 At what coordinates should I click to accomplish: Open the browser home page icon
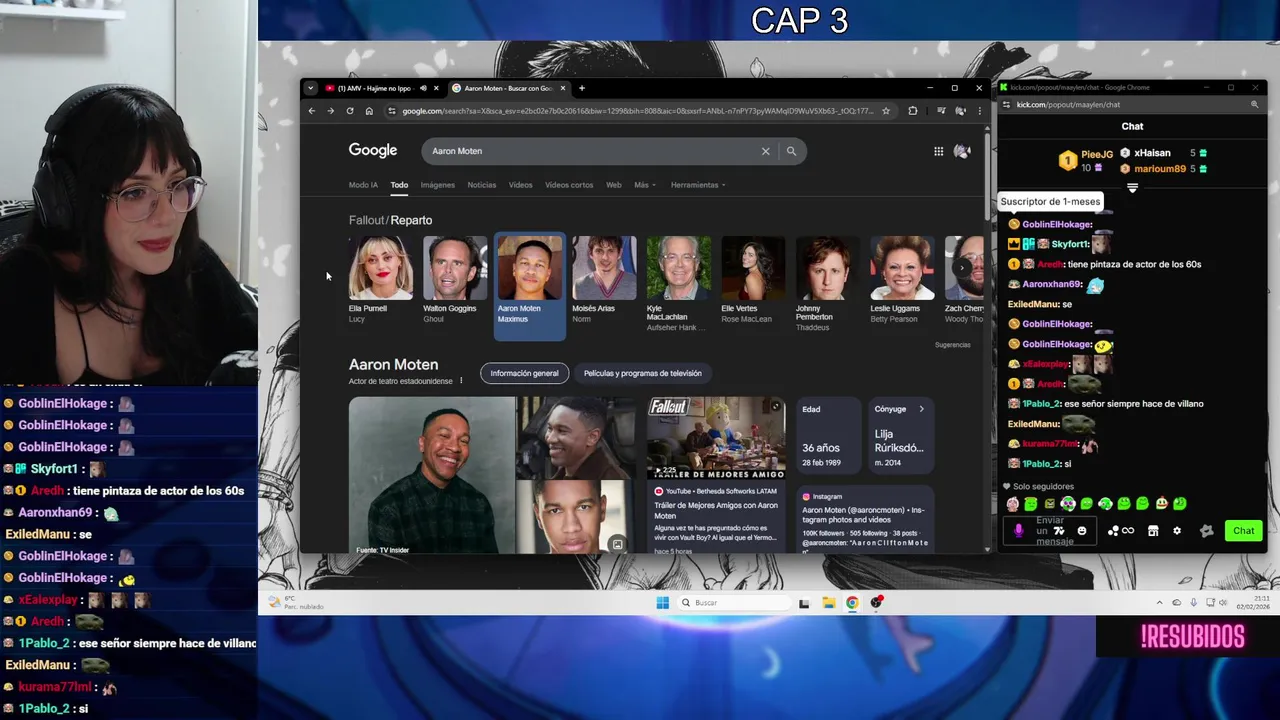point(369,111)
